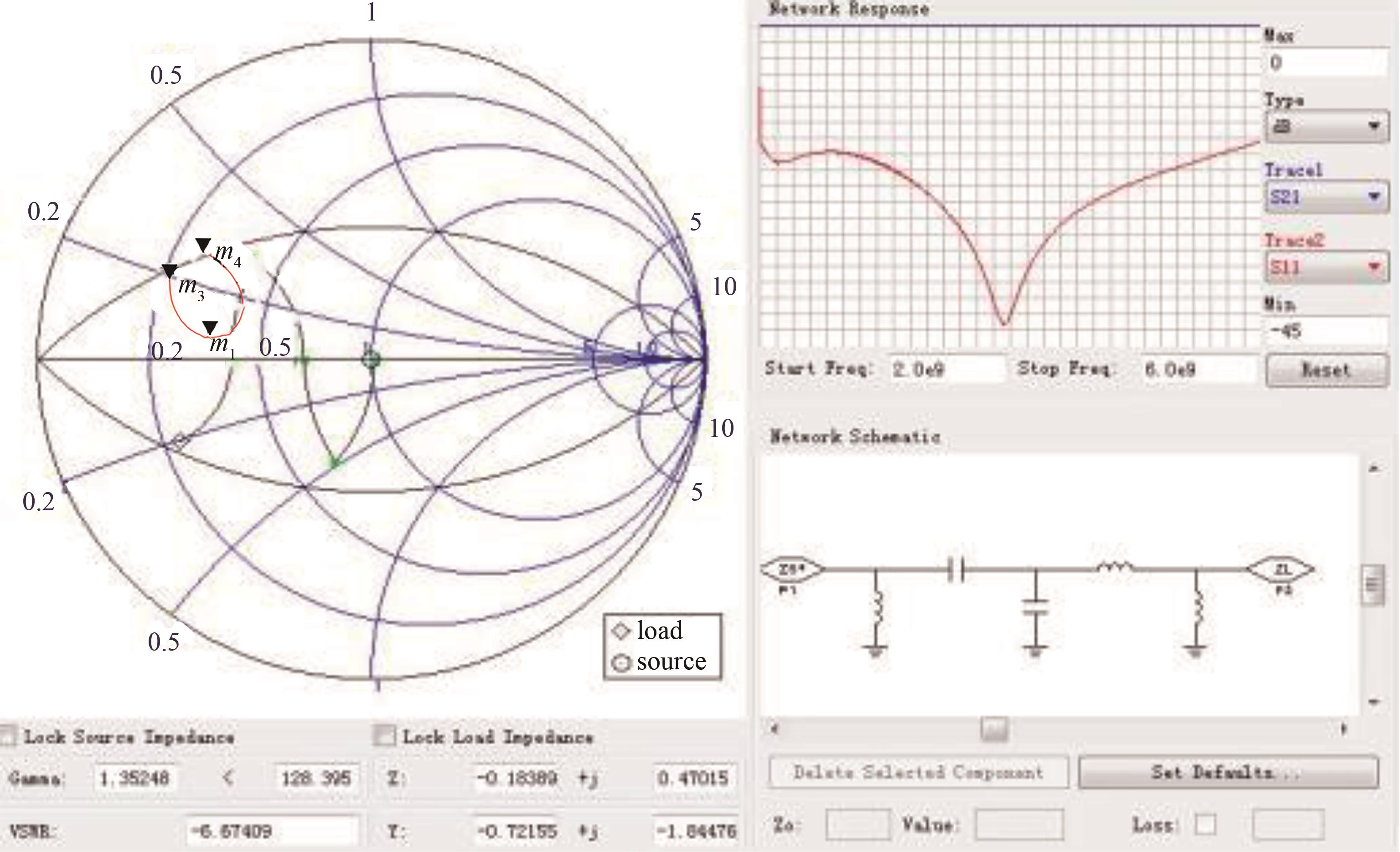Click the schematic scroll up arrow
The height and width of the screenshot is (852, 1400).
1374,468
